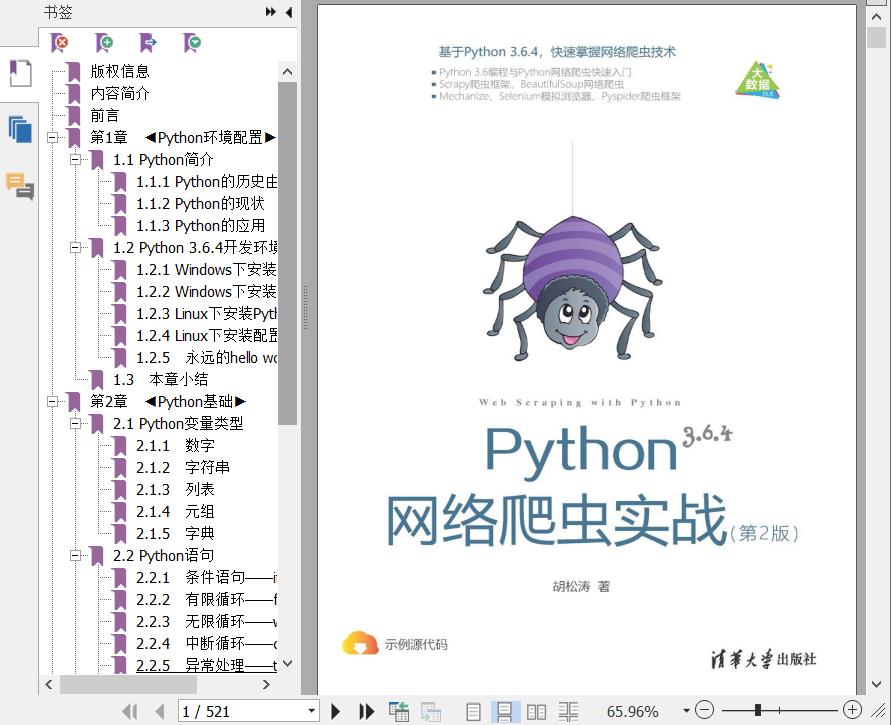
Task: Click the document scroll down arrow
Action: click(876, 685)
